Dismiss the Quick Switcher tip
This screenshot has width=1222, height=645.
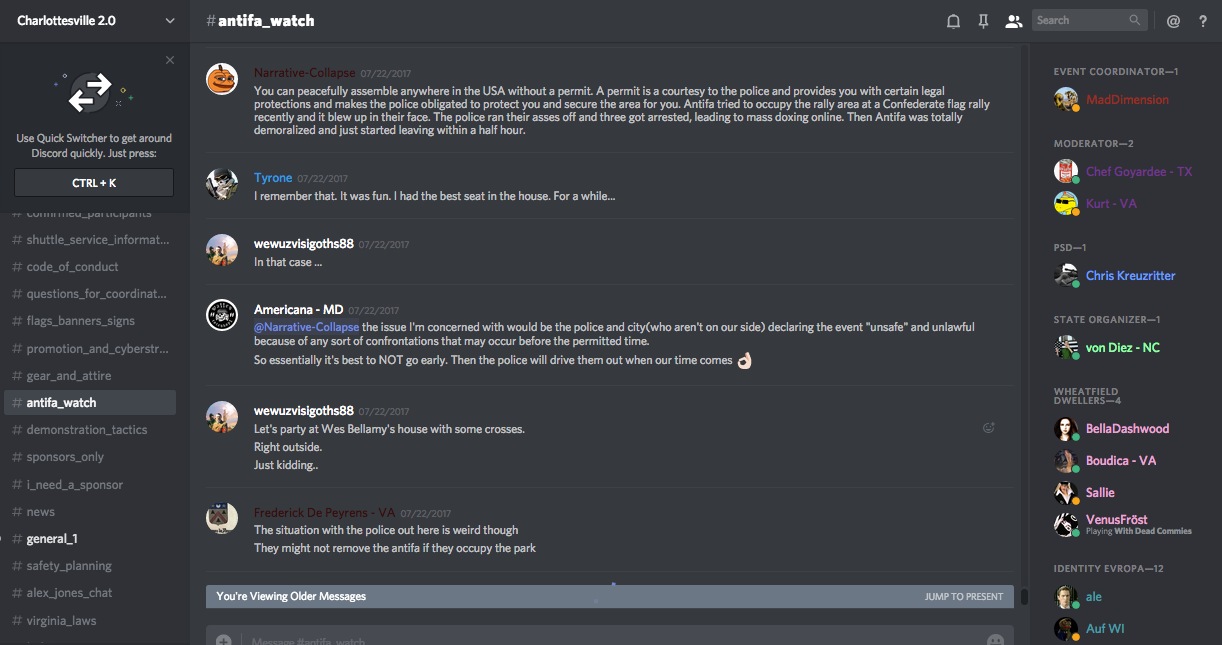[x=170, y=60]
